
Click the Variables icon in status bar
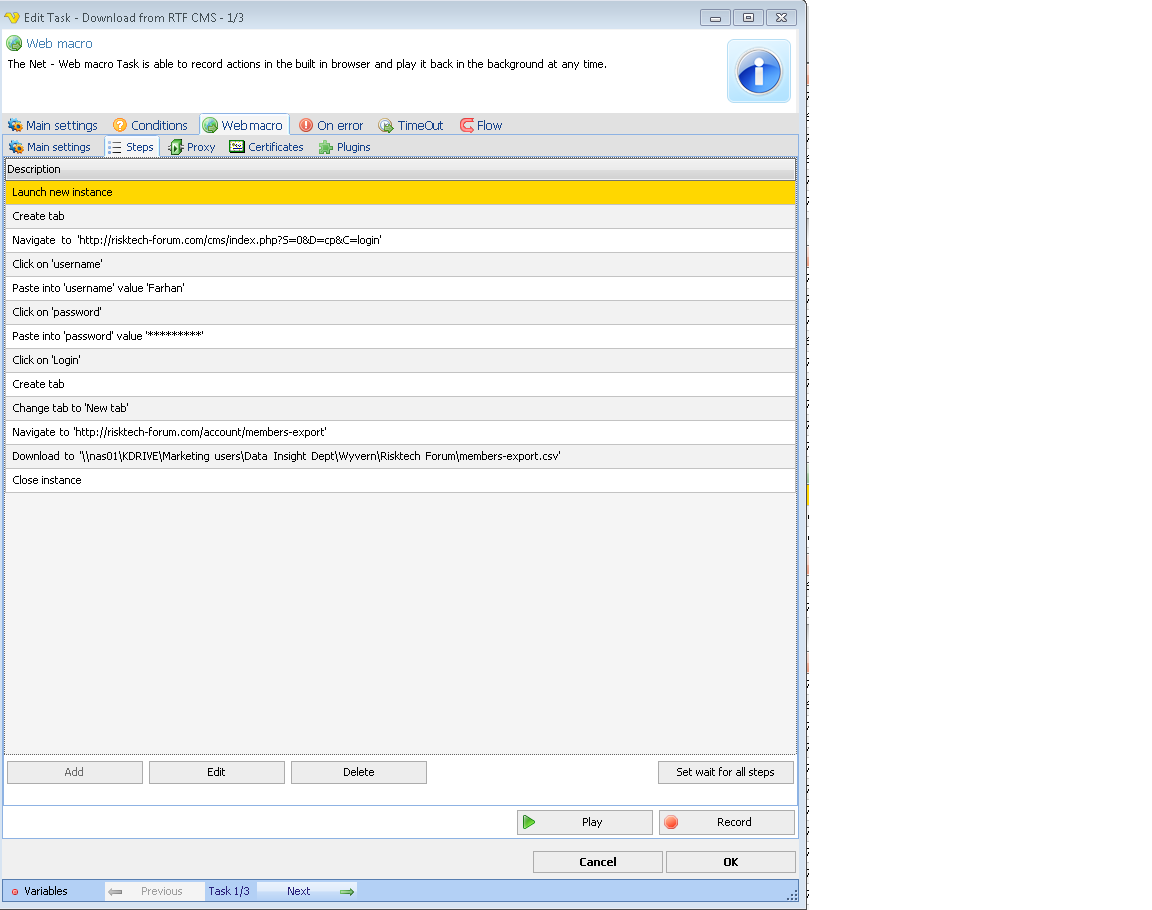(x=15, y=891)
